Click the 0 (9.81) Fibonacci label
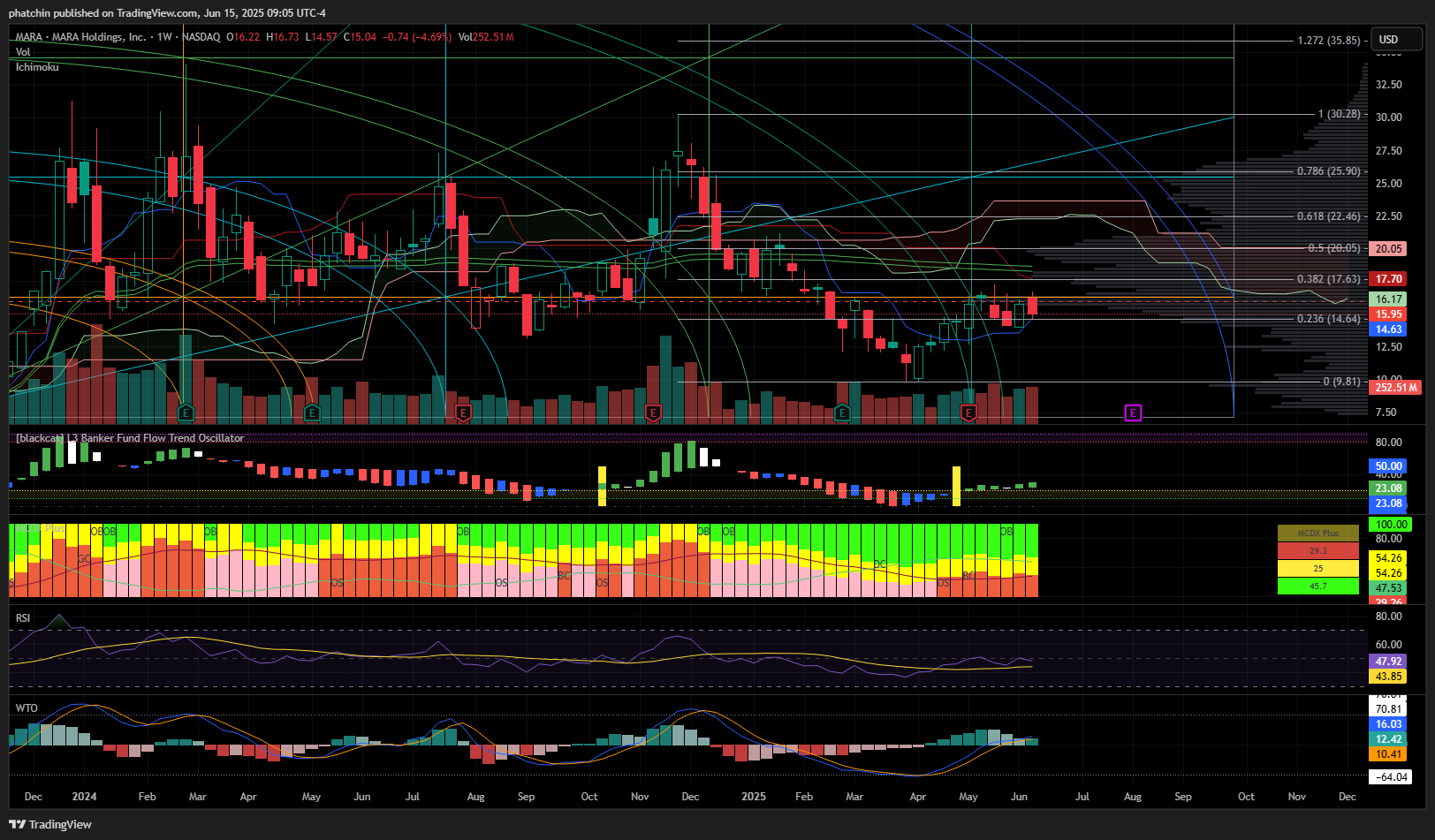This screenshot has height=840, width=1435. click(1341, 382)
